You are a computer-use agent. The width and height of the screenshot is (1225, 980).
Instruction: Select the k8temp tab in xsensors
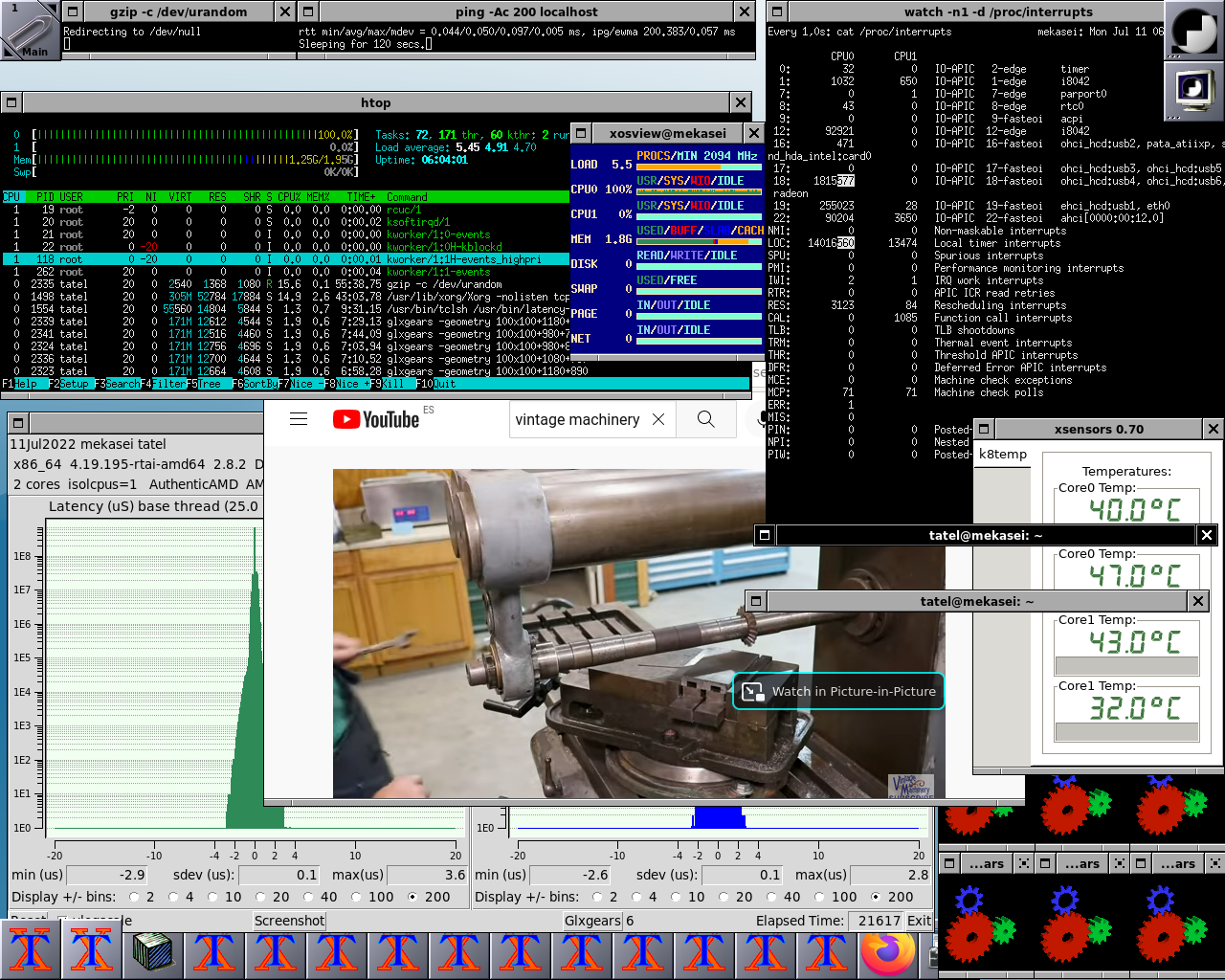click(1003, 454)
